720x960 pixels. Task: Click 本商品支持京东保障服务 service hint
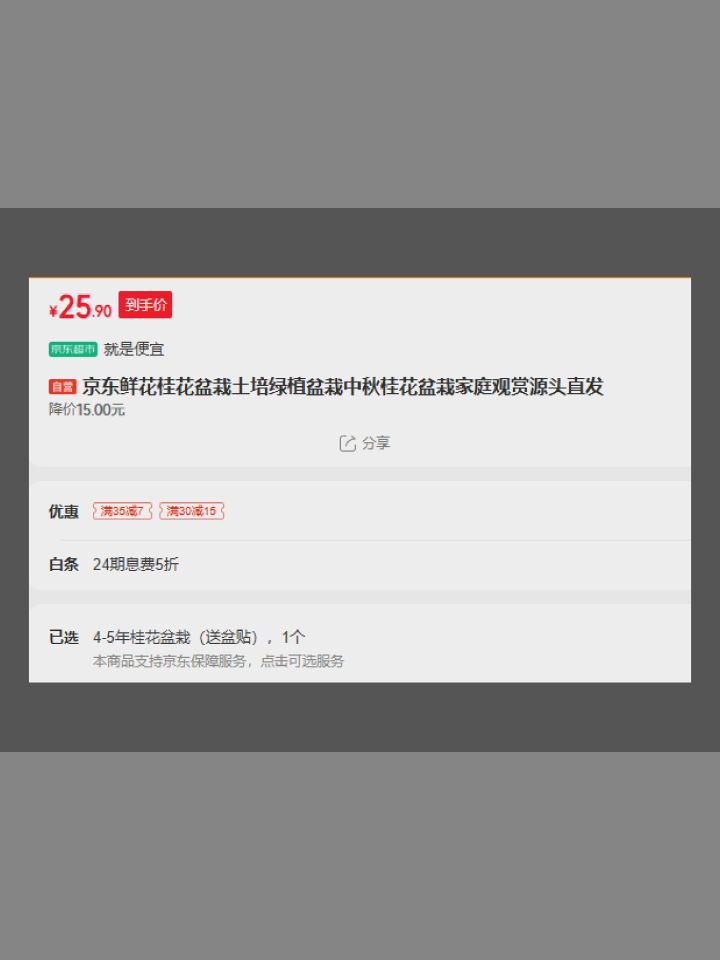(170, 661)
